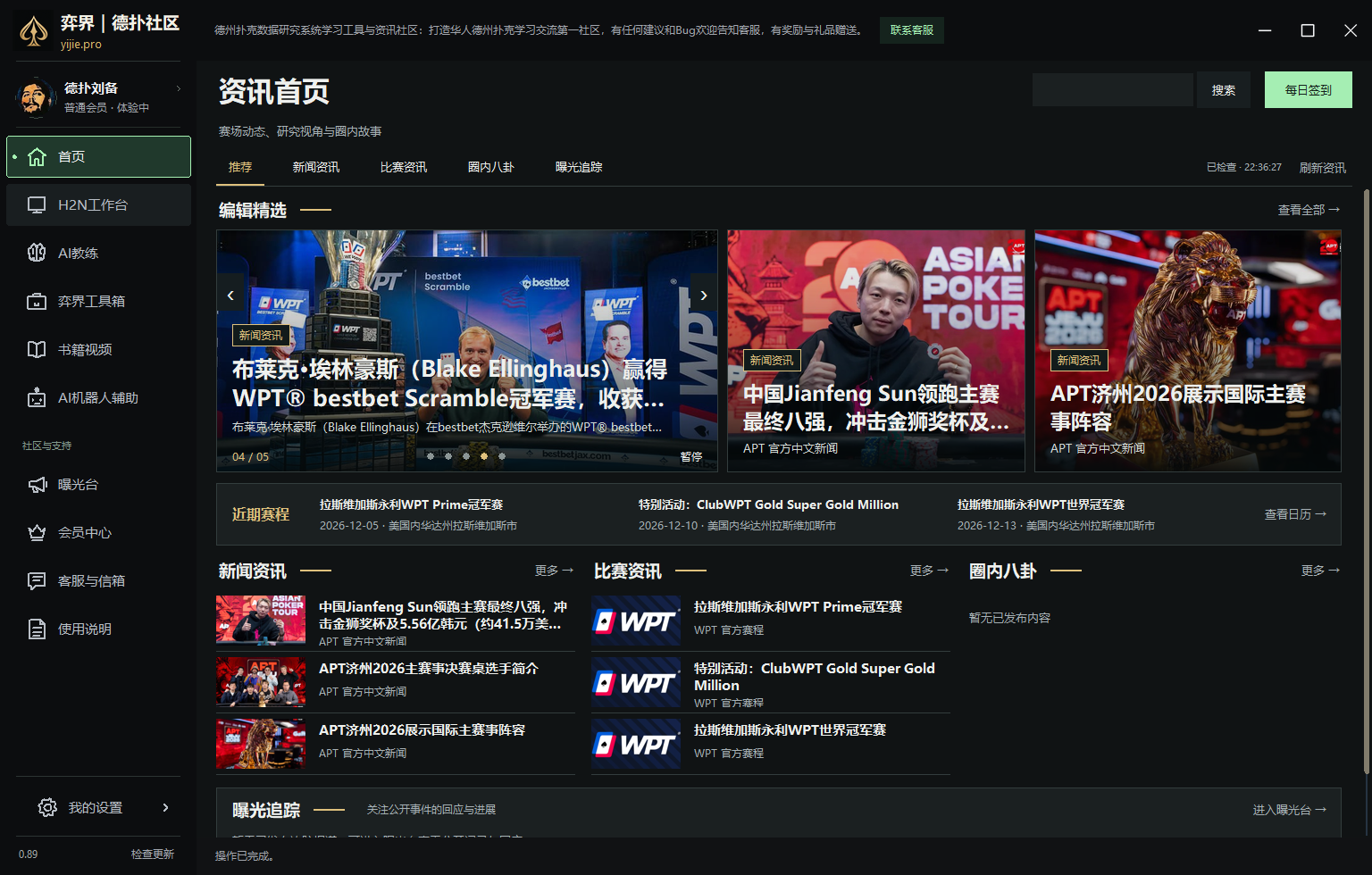Click 更多 link for 比赛资讯 section

(929, 571)
